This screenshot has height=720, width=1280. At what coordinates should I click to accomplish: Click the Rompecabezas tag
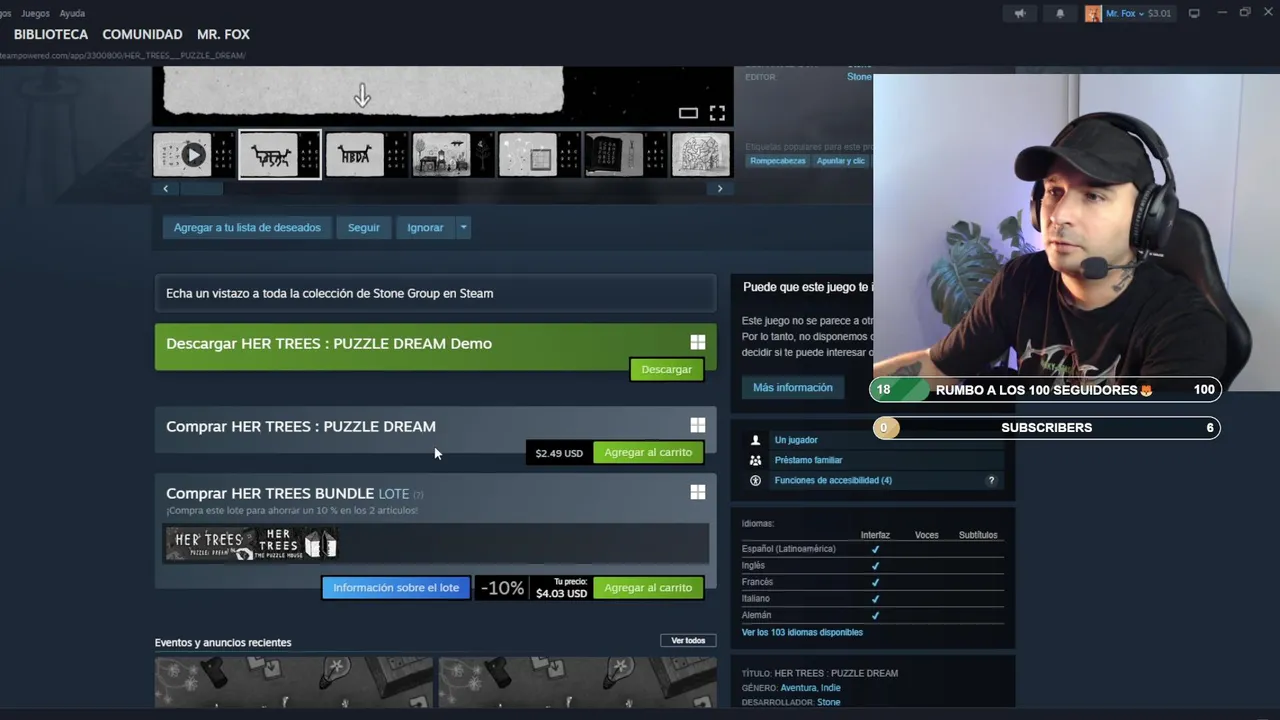pos(778,160)
